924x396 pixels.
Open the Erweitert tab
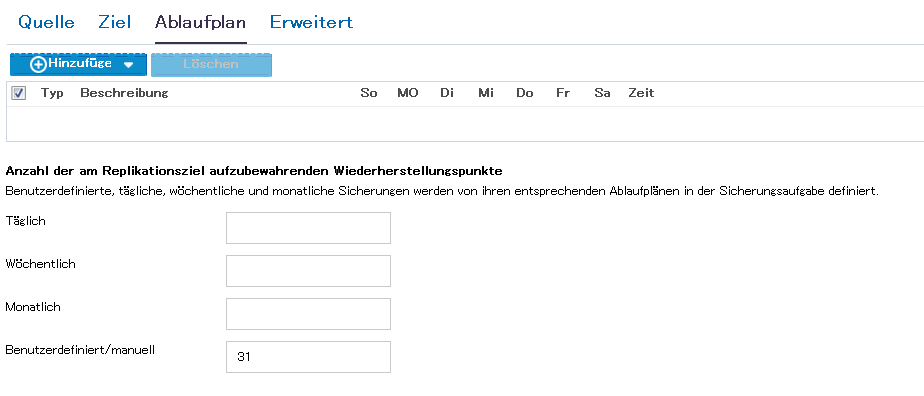(311, 22)
